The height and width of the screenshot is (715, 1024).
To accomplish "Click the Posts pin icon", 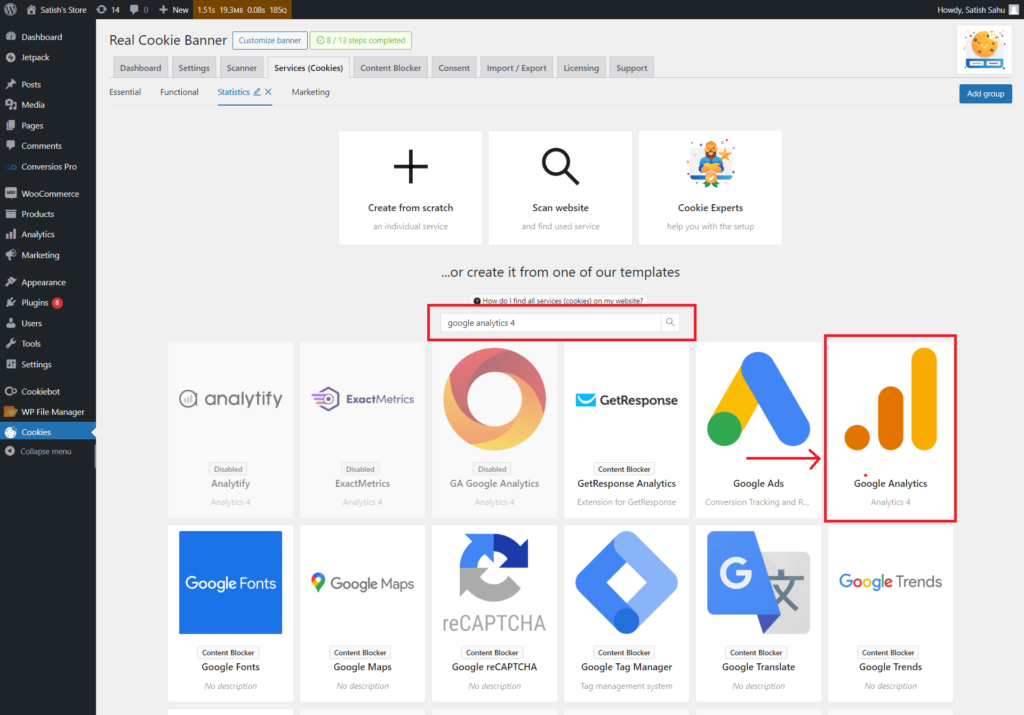I will pos(10,84).
